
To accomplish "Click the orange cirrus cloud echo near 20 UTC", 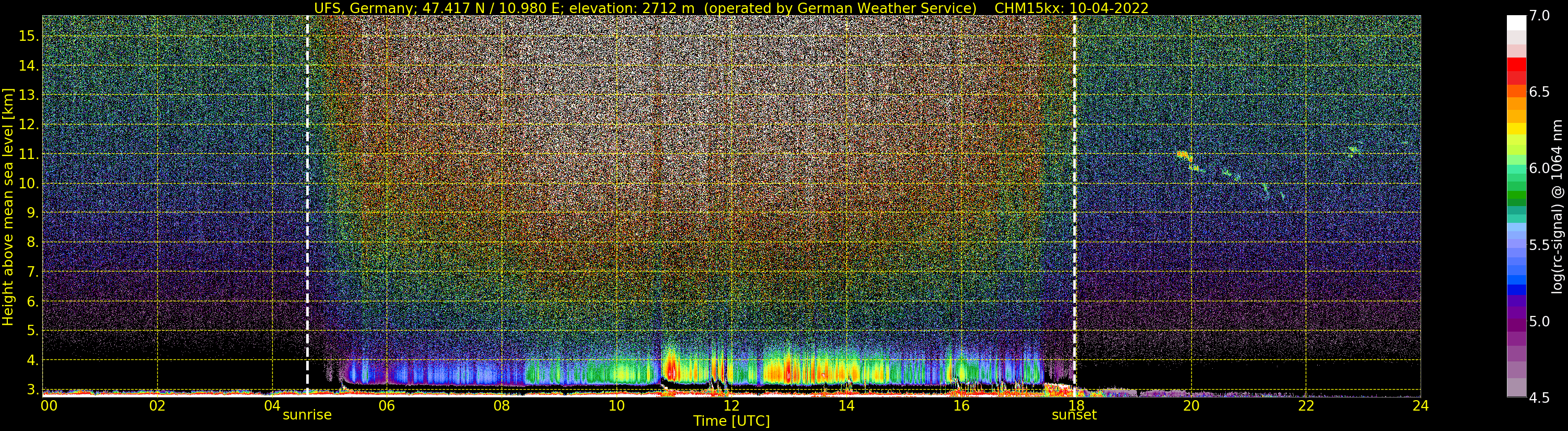I will tap(1184, 155).
